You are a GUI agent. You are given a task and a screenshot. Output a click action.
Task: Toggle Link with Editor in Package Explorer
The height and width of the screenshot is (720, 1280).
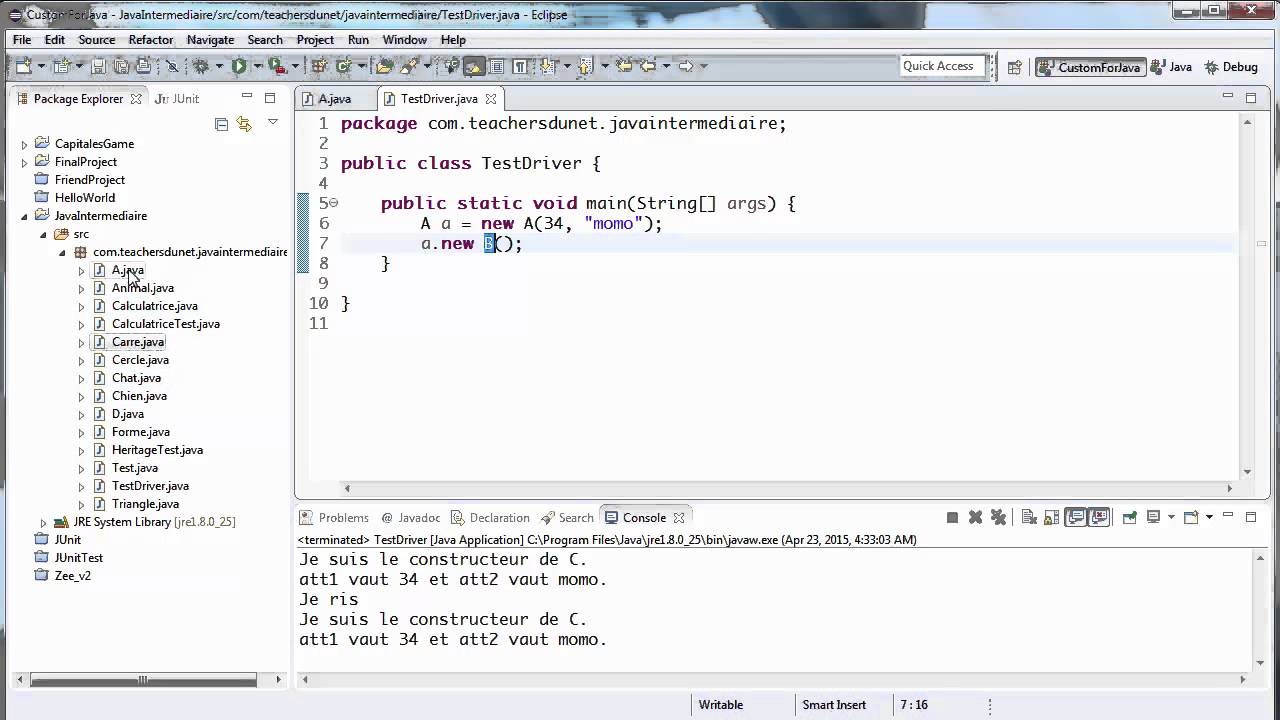point(245,124)
